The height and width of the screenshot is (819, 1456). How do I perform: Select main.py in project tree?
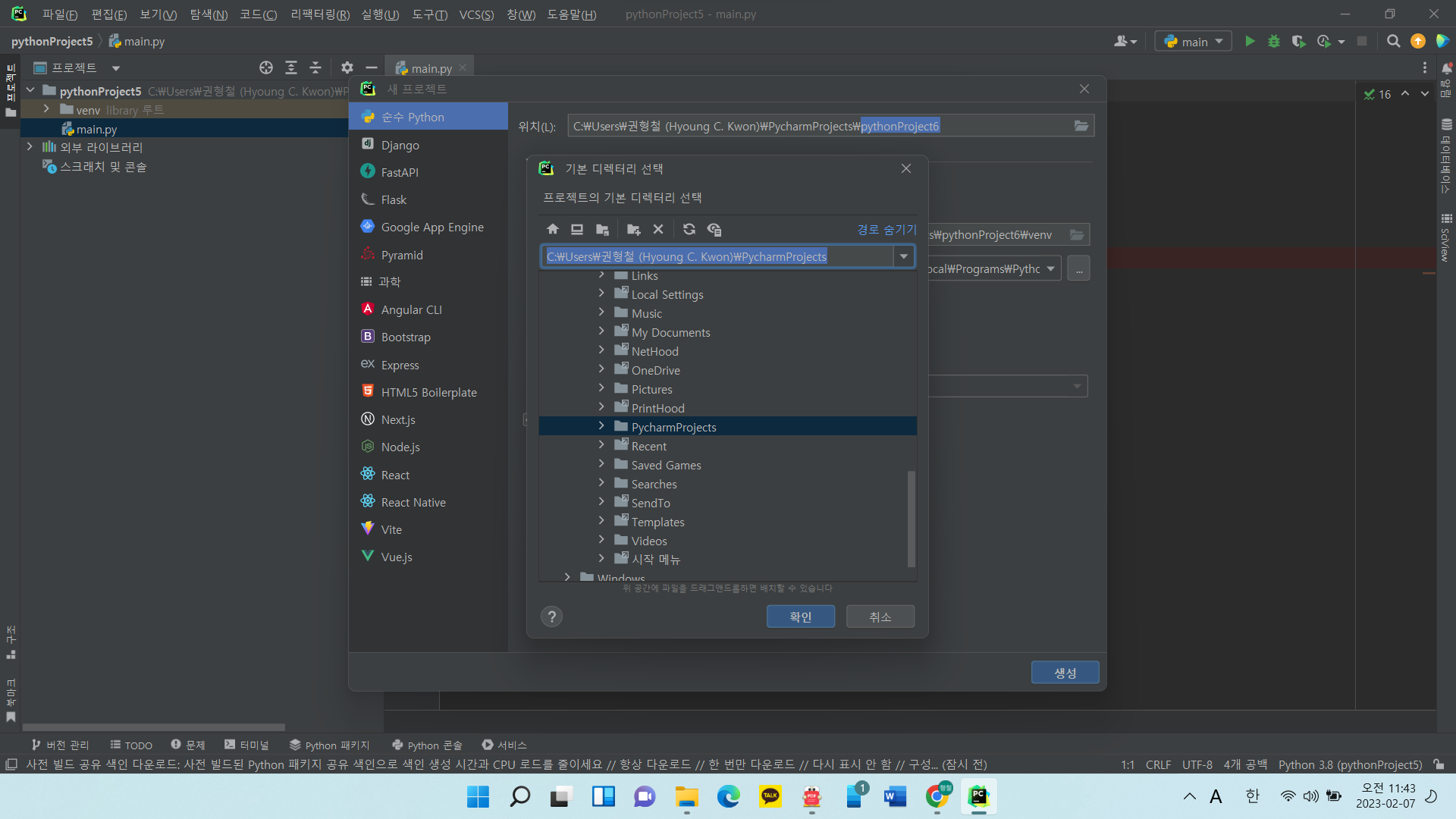click(x=96, y=129)
